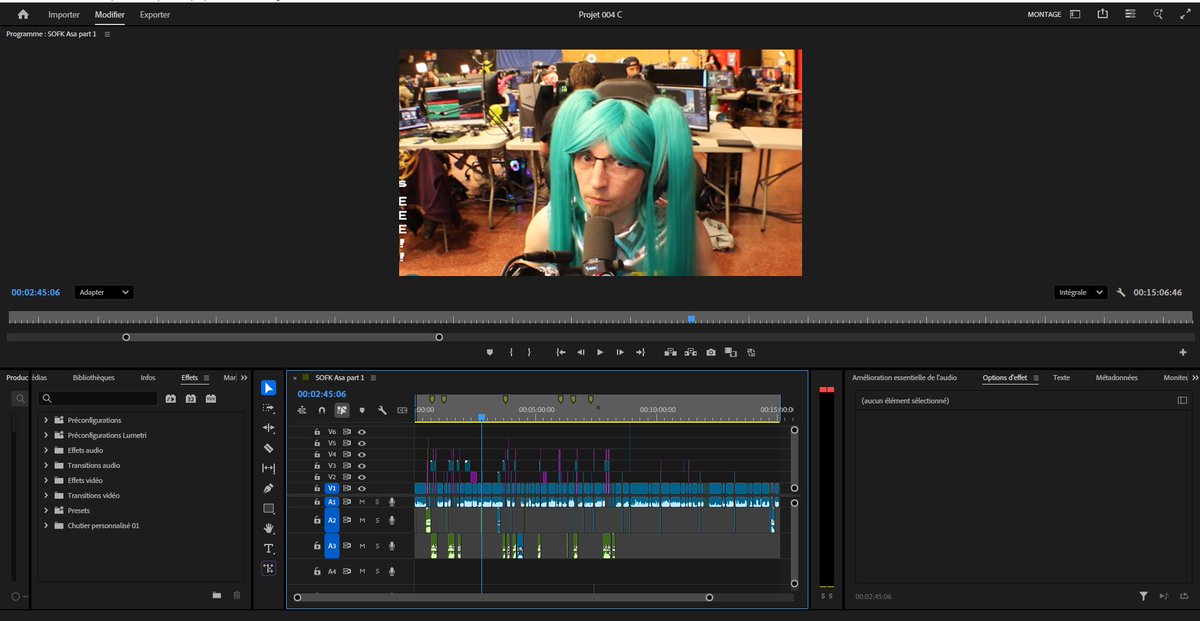Select the Hand tool
This screenshot has width=1200, height=621.
pyautogui.click(x=269, y=528)
